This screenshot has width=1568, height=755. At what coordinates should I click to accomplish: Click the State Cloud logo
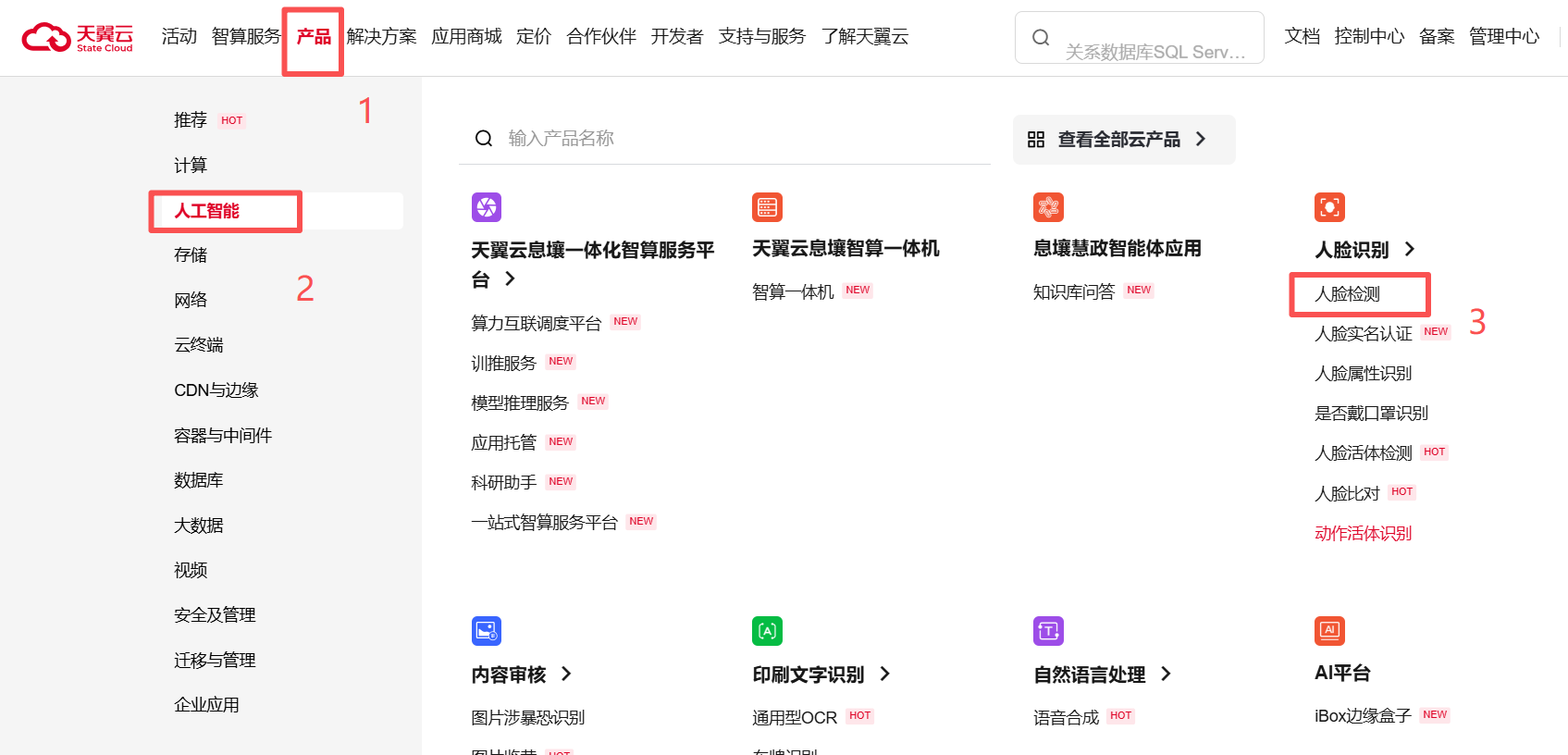78,37
